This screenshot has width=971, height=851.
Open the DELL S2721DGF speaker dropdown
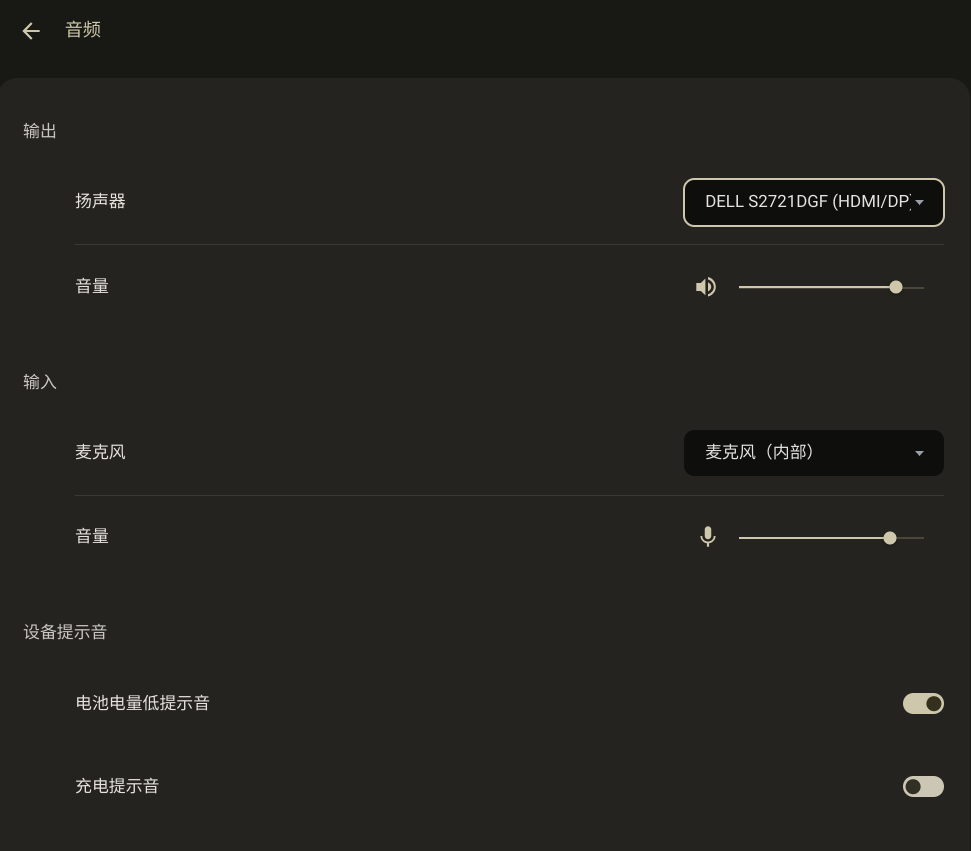pyautogui.click(x=814, y=203)
